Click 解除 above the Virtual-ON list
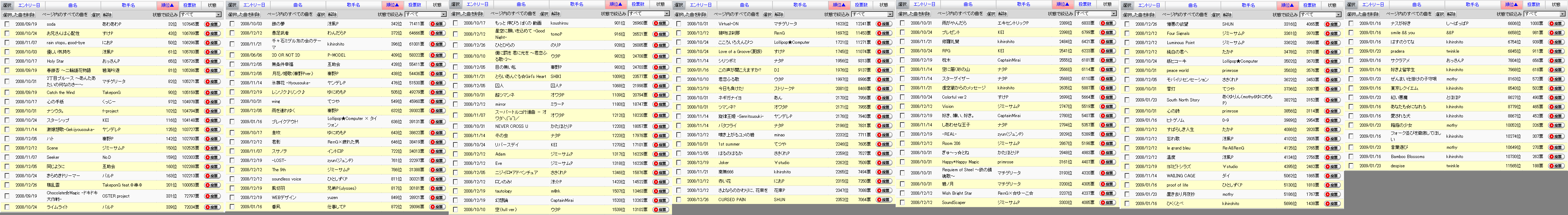The image size is (1568, 215). tap(779, 15)
